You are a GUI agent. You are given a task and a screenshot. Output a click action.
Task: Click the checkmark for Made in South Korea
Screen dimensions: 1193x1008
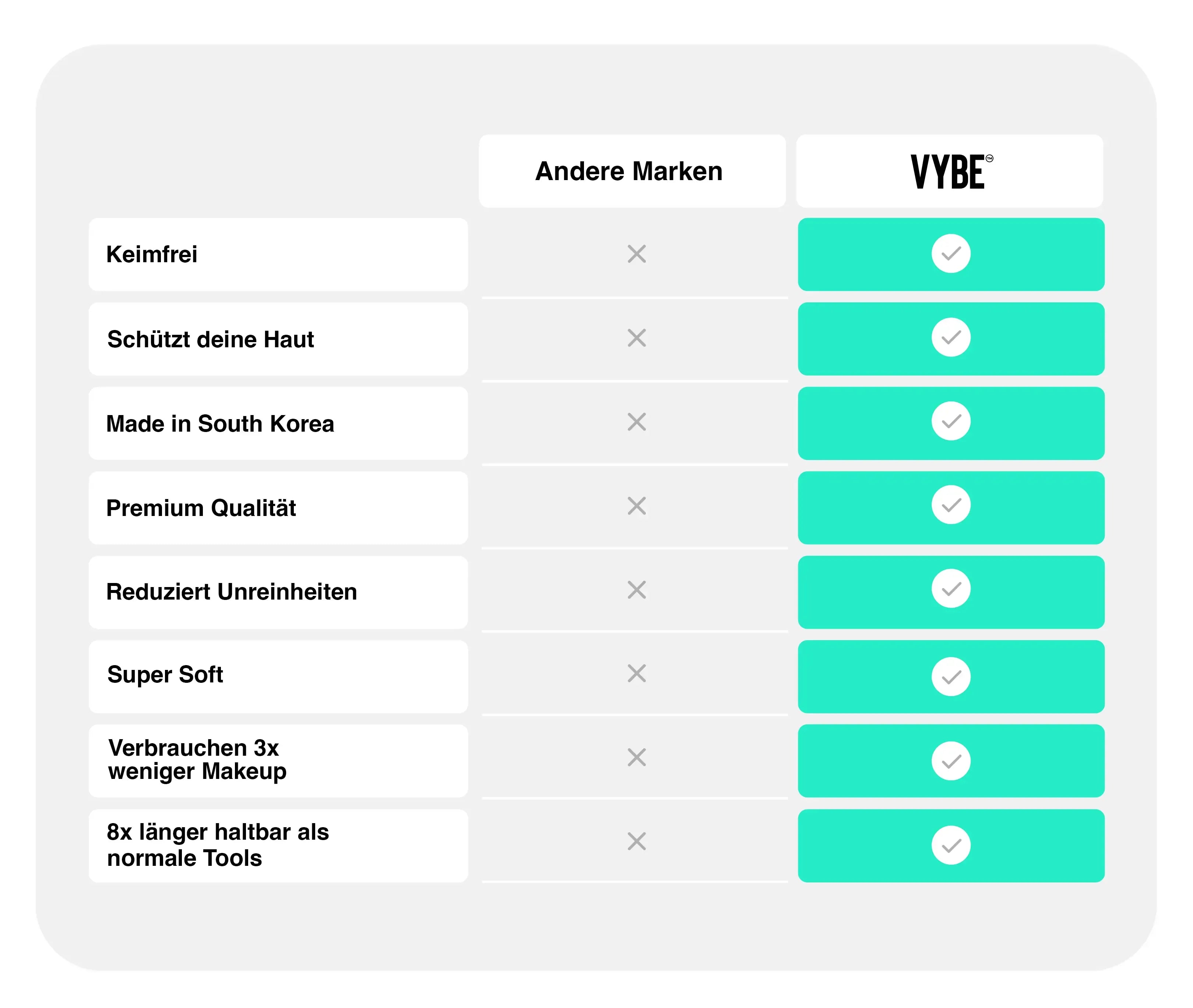click(x=951, y=422)
